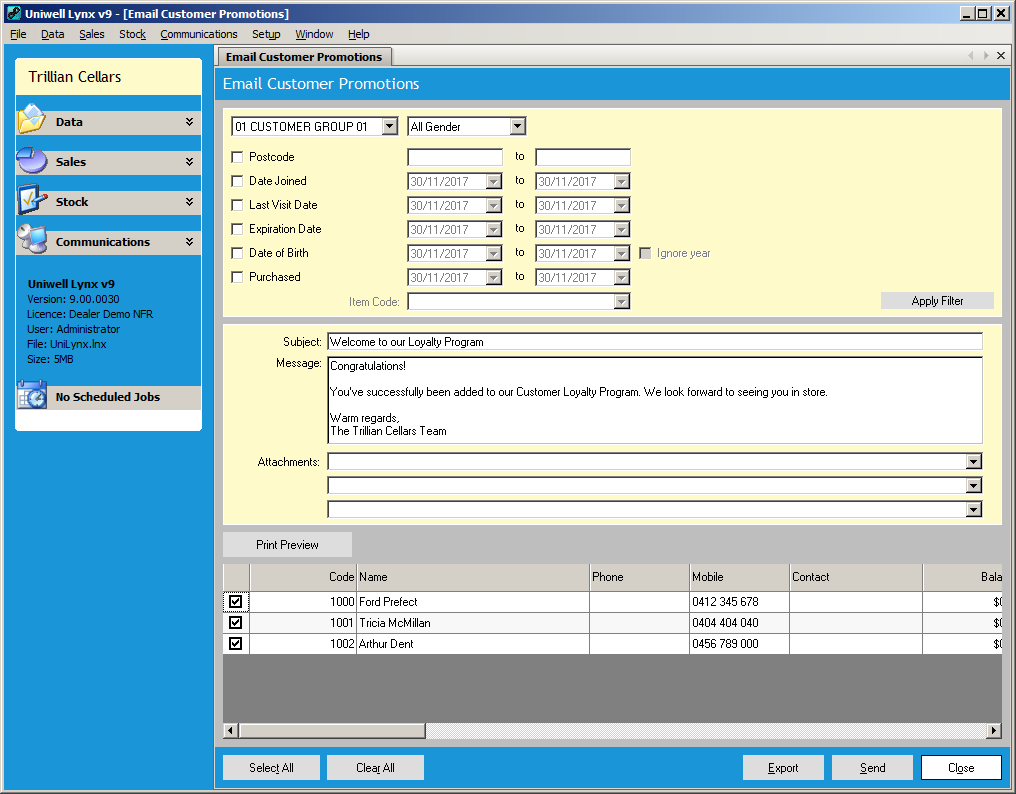This screenshot has height=794, width=1016.
Task: Open the Setup menu
Action: pos(266,34)
